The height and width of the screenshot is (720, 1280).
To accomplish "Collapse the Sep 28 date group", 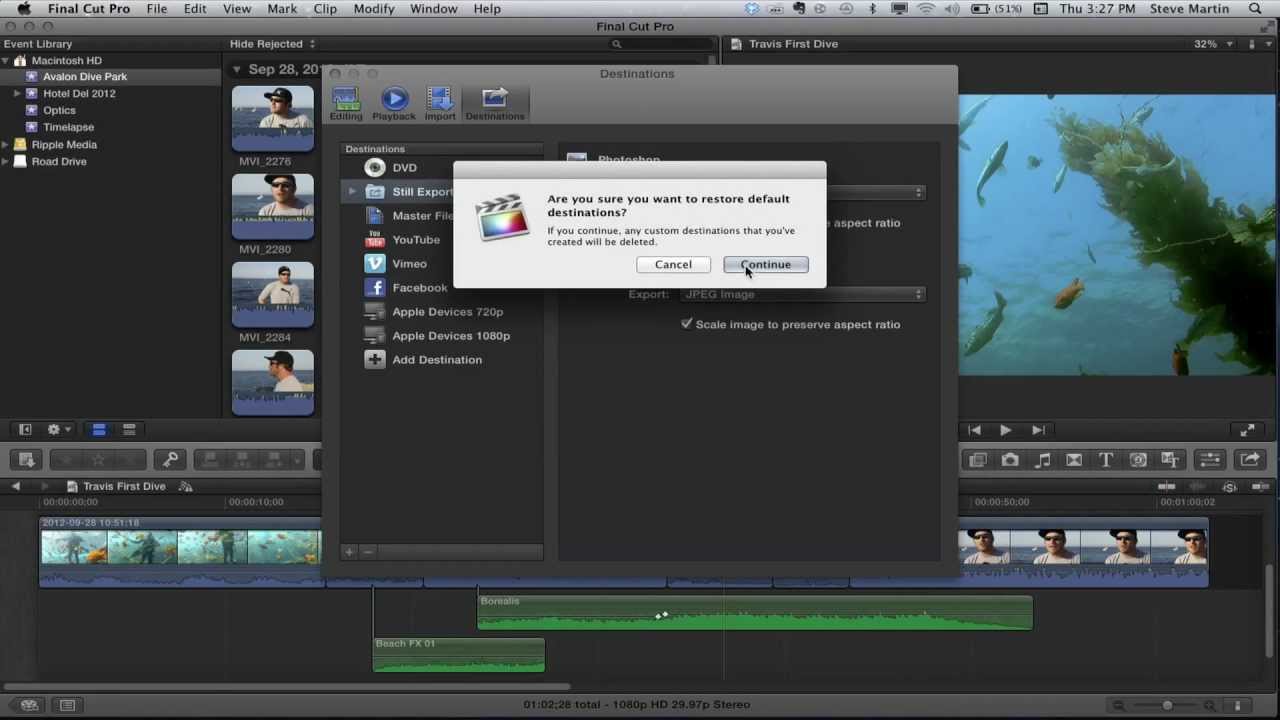I will point(237,70).
